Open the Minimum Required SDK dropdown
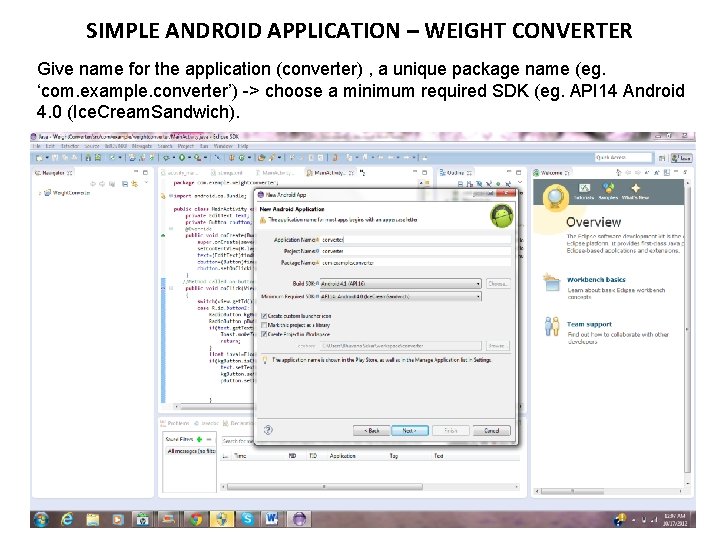Screen dimensions: 720x540 click(x=400, y=297)
